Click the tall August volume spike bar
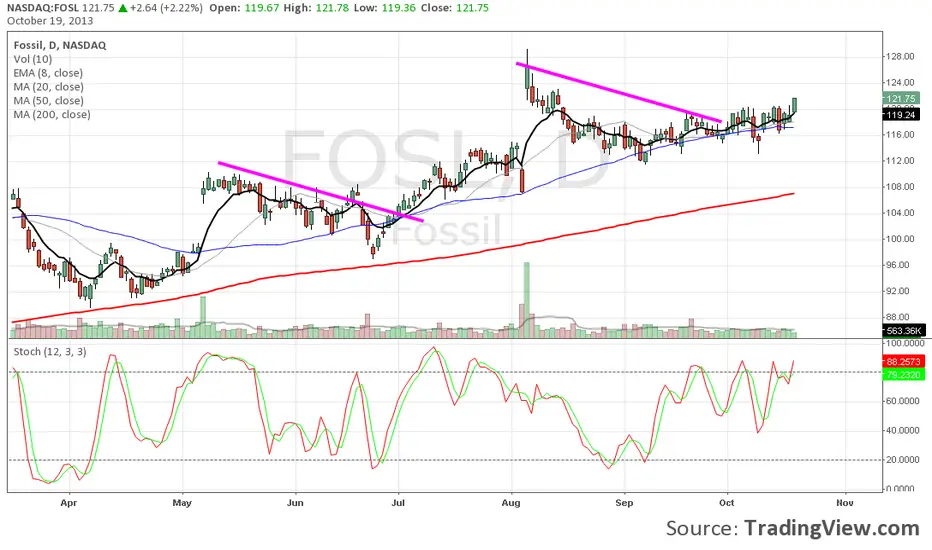This screenshot has height=550, width=932. click(527, 300)
